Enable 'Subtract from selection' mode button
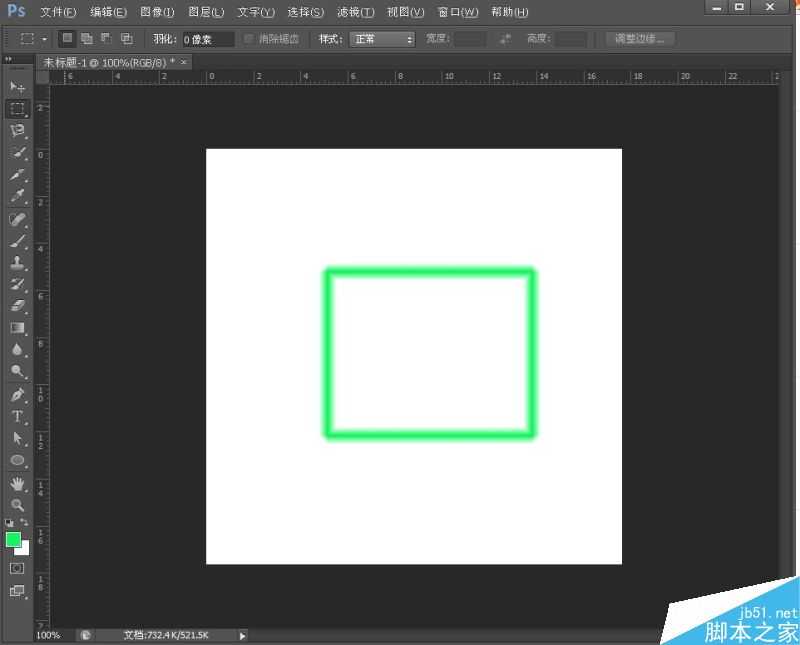 click(x=106, y=39)
